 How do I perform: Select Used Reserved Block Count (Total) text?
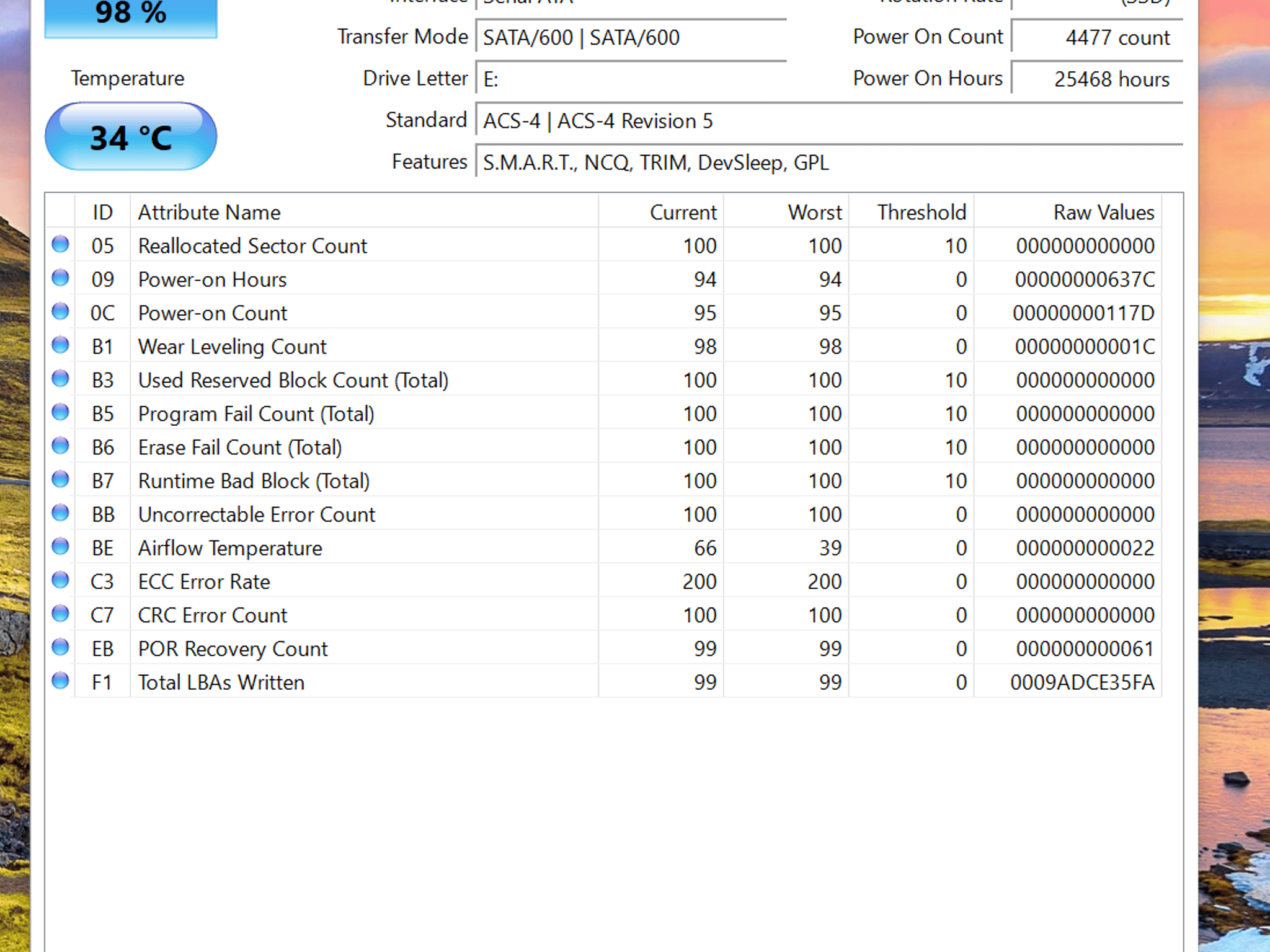click(293, 381)
